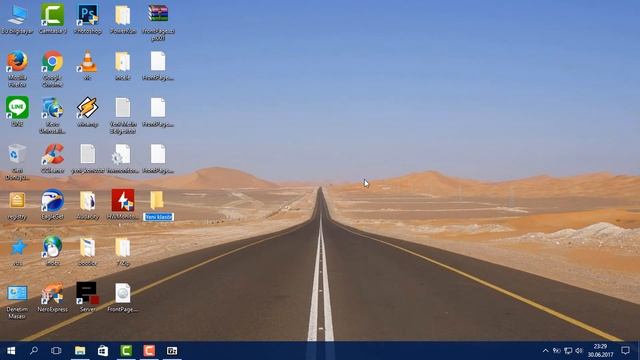Image resolution: width=640 pixels, height=360 pixels.
Task: Open the volume speaker tray icon
Action: point(579,351)
